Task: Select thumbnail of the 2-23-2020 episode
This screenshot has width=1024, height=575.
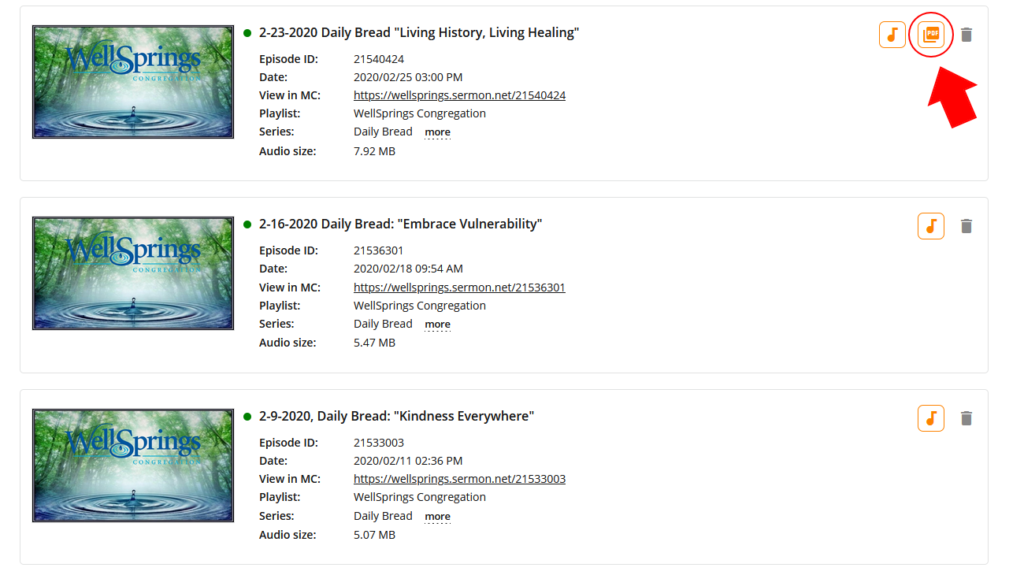Action: coord(133,82)
